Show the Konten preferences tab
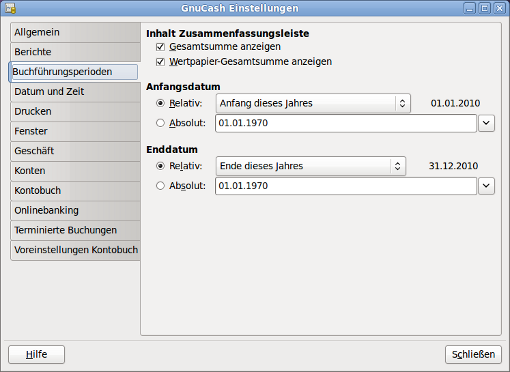This screenshot has height=372, width=510. (75, 171)
